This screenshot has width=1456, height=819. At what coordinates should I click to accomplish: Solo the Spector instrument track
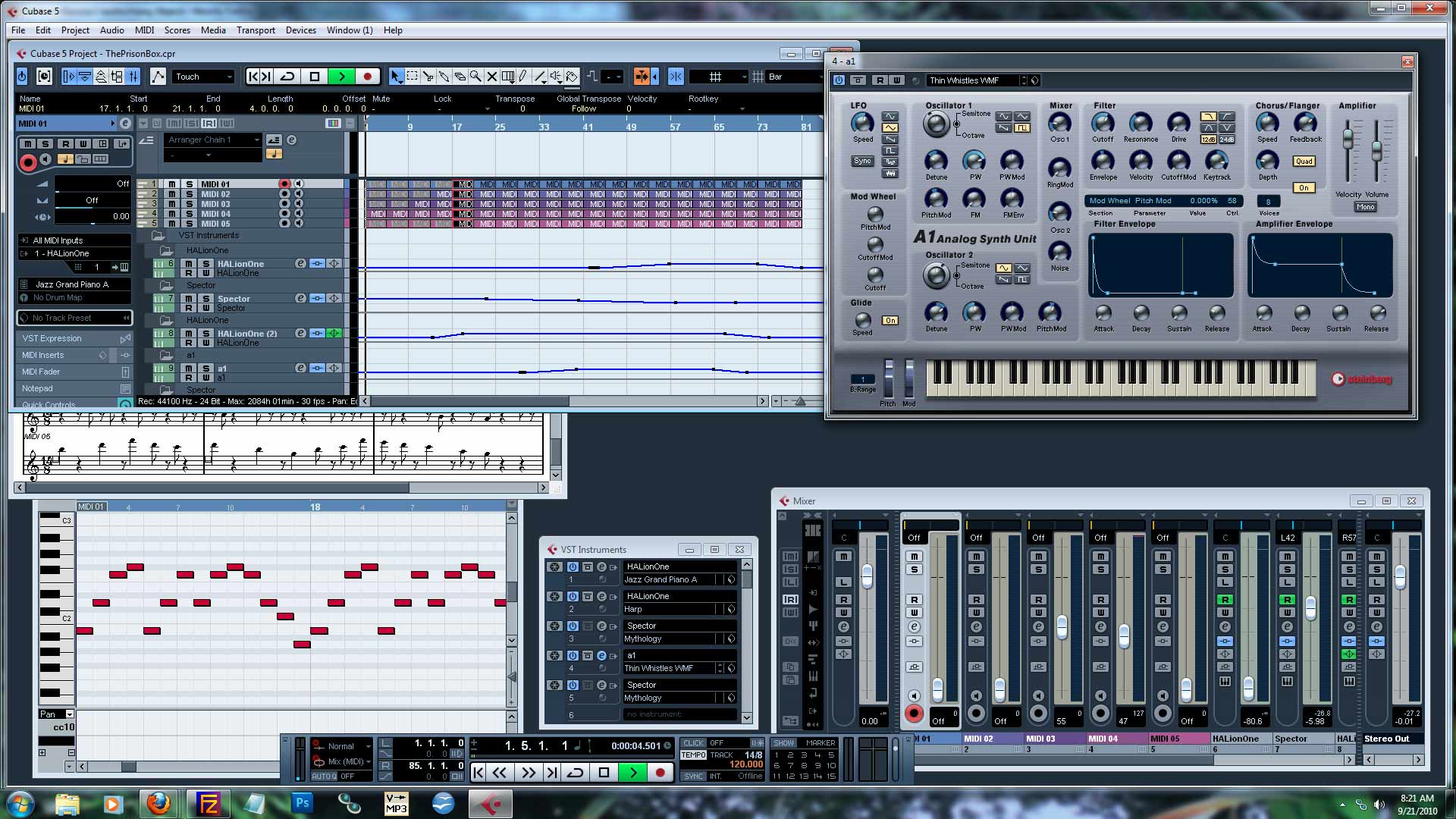pos(206,299)
